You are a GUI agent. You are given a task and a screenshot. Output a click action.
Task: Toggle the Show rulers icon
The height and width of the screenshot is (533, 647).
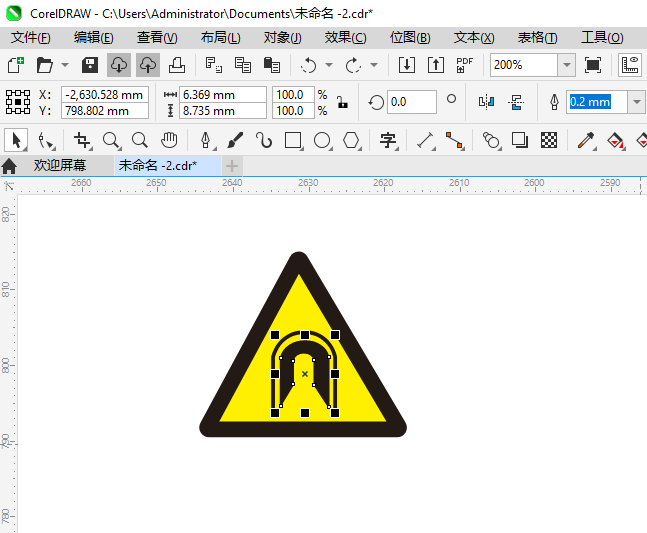tap(630, 65)
